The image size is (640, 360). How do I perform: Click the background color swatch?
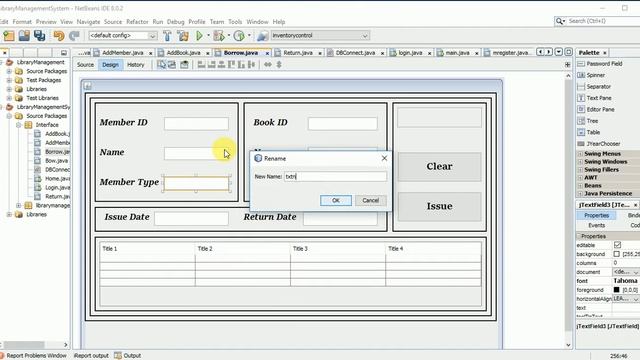[616, 254]
